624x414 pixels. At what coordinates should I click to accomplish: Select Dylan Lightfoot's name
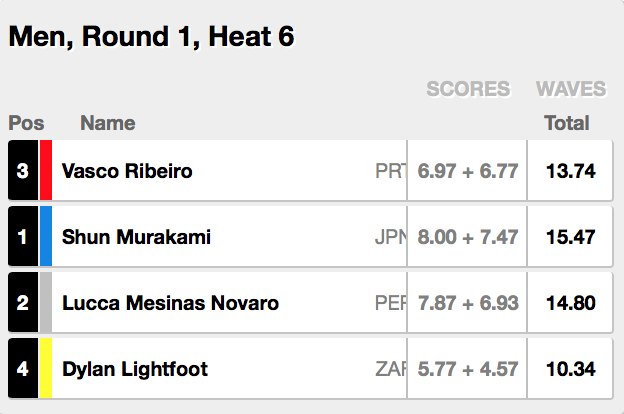[134, 369]
